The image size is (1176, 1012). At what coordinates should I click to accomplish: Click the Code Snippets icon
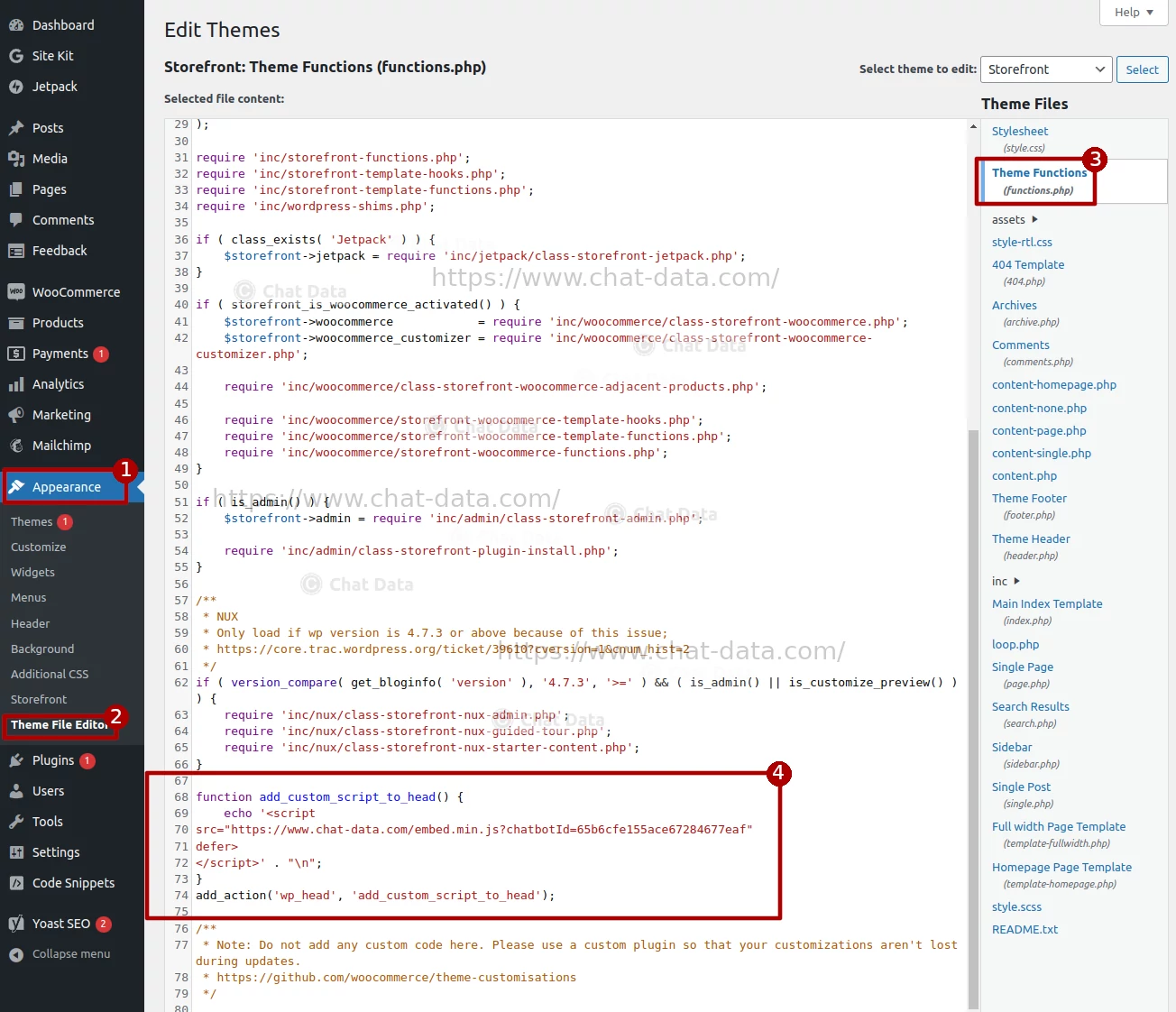point(16,883)
